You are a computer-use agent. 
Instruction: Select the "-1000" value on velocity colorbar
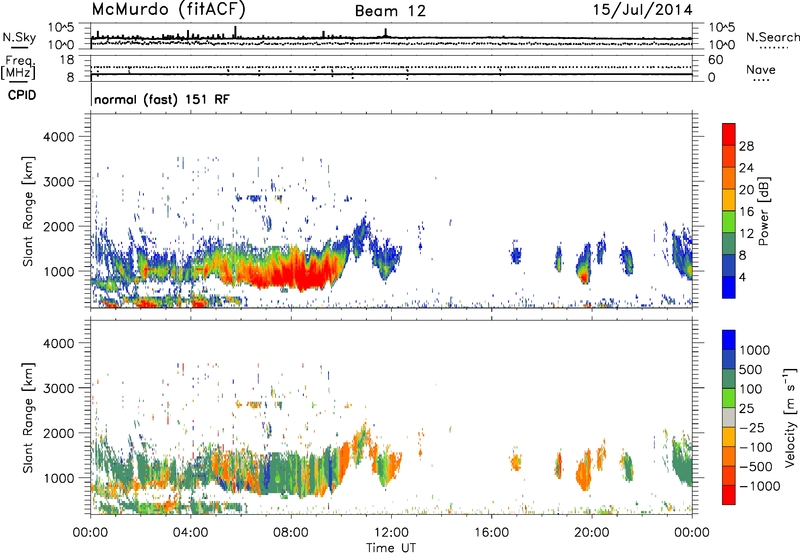click(x=759, y=486)
